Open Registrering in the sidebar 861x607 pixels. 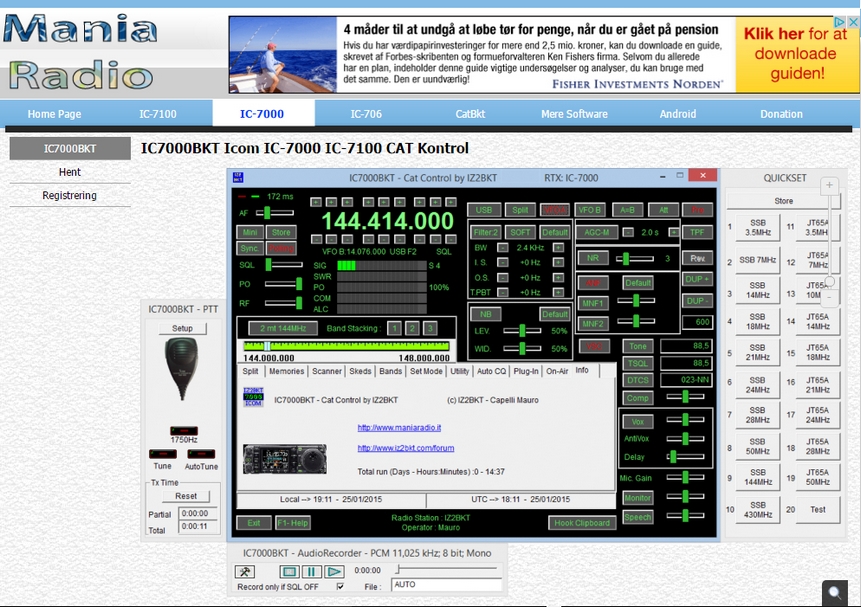click(x=70, y=196)
